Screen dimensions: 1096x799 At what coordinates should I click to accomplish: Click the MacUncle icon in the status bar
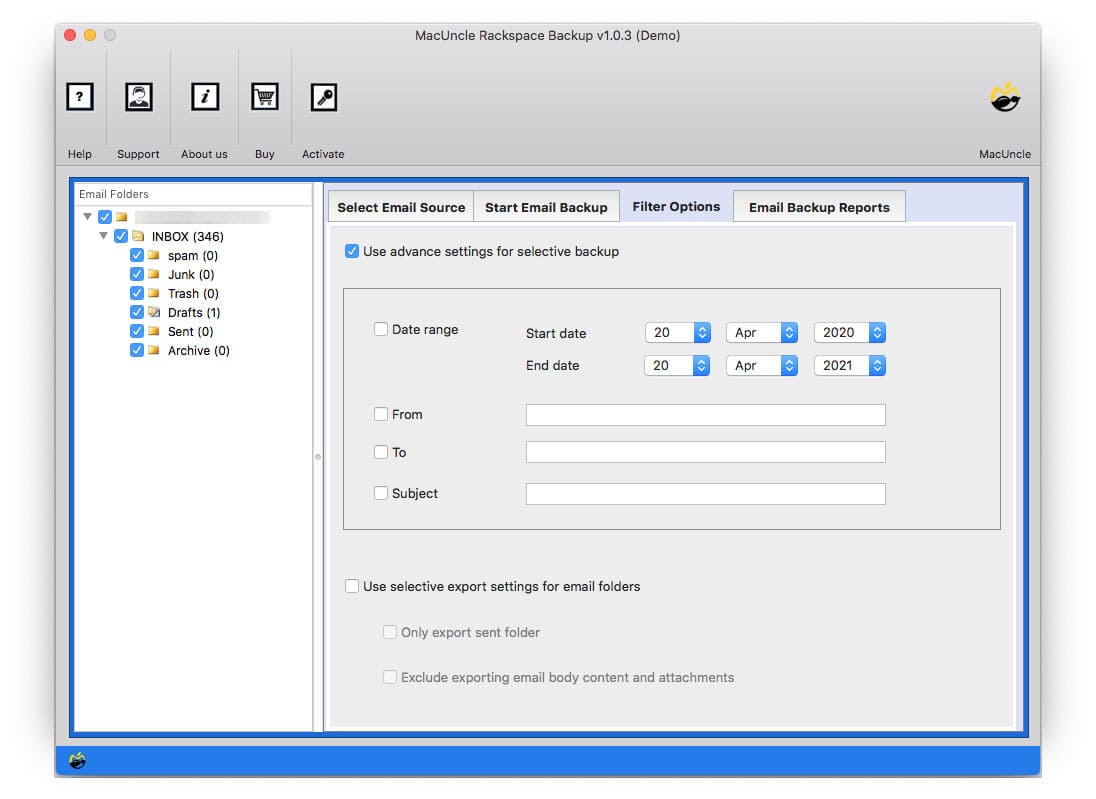[77, 760]
